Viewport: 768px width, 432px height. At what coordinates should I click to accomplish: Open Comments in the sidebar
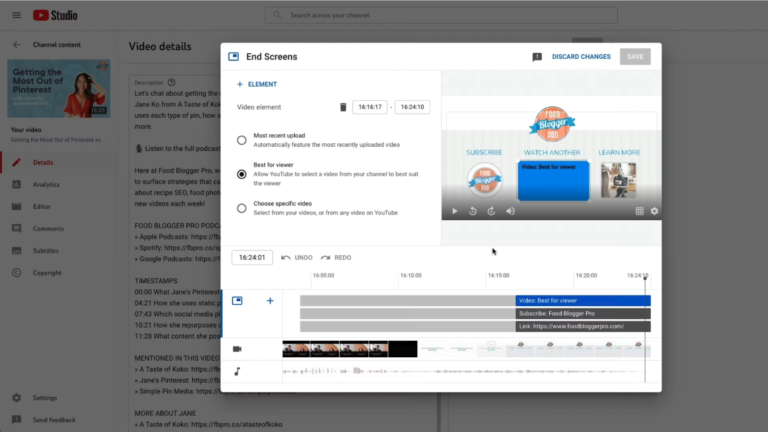click(48, 228)
